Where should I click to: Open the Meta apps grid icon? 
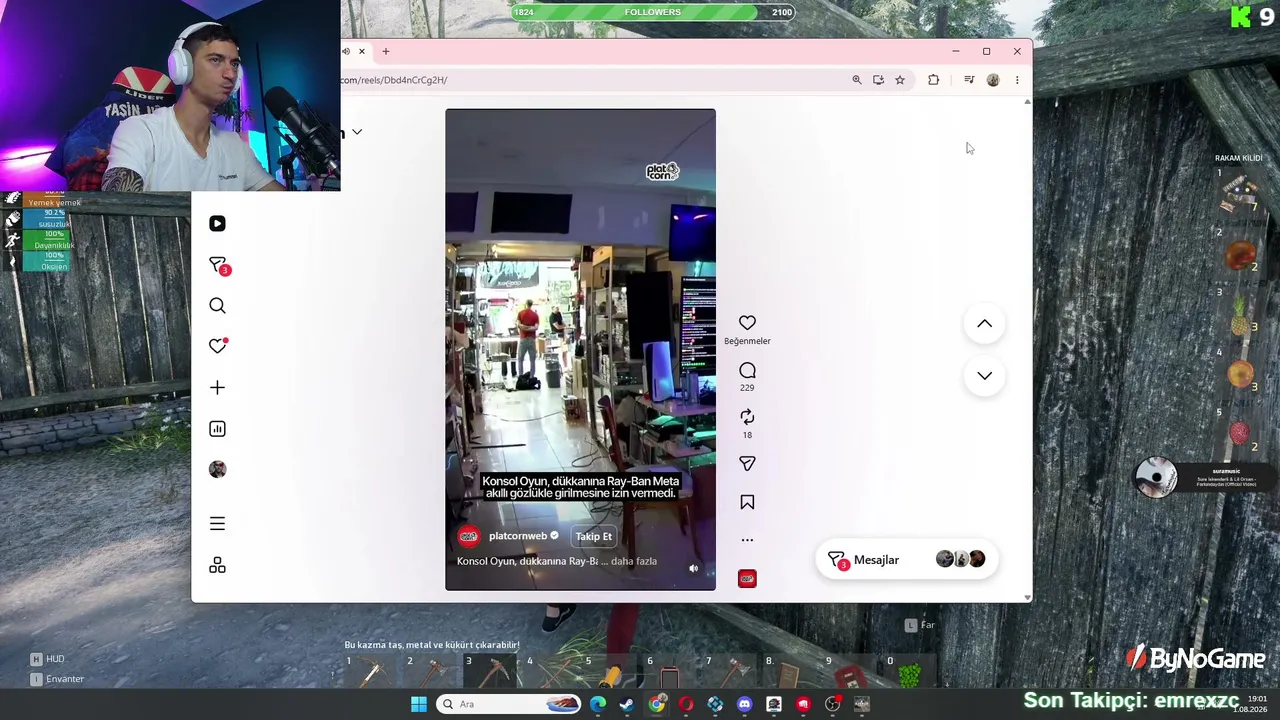(217, 566)
